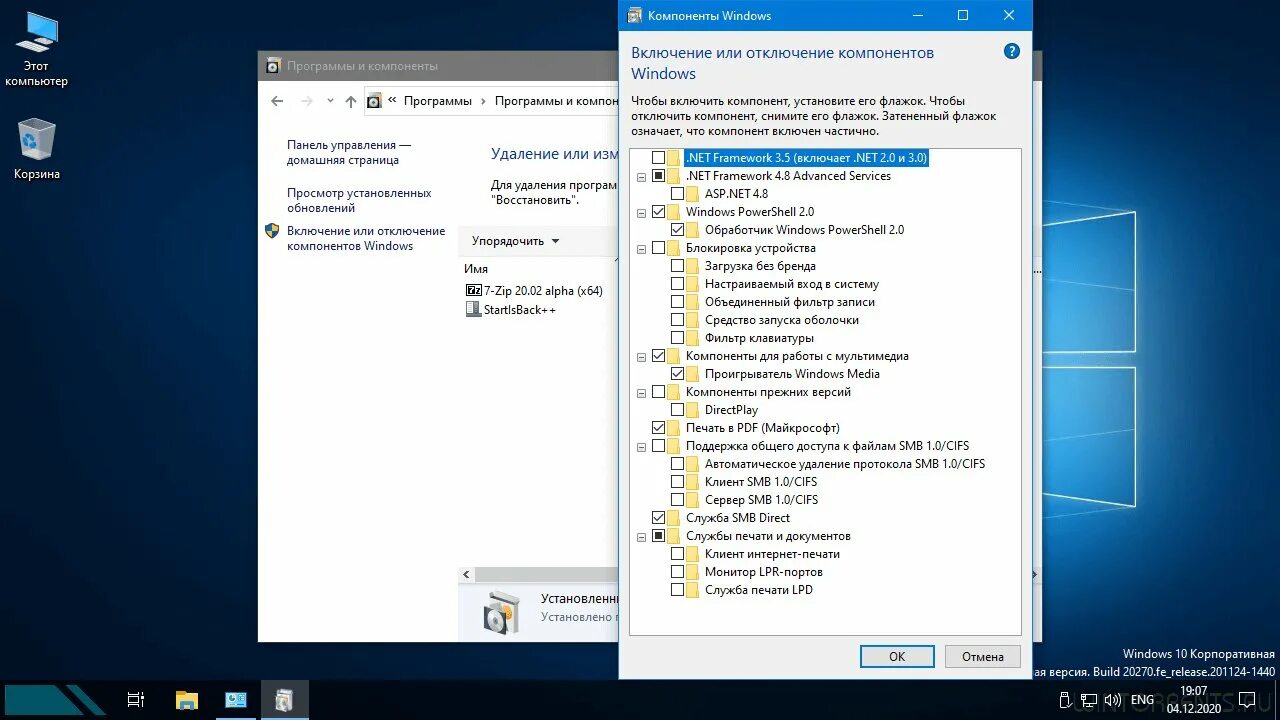Select Сервер SMB 1.0/CIFS row text
The image size is (1280, 720).
pyautogui.click(x=761, y=500)
